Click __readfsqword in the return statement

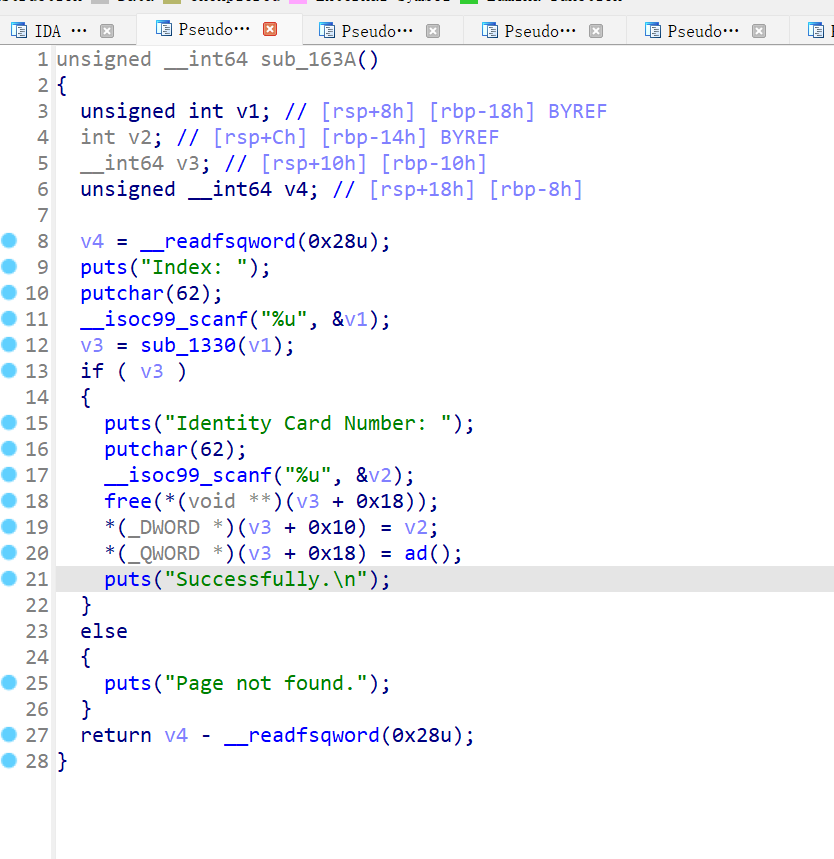(302, 736)
